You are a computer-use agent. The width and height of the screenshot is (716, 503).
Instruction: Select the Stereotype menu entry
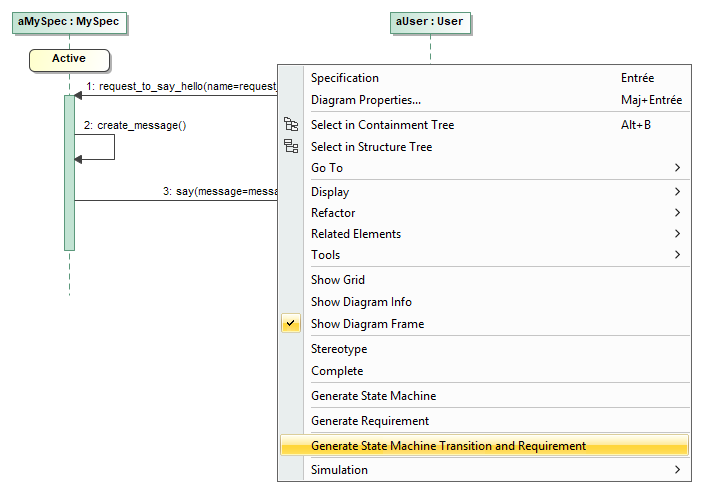(484, 349)
